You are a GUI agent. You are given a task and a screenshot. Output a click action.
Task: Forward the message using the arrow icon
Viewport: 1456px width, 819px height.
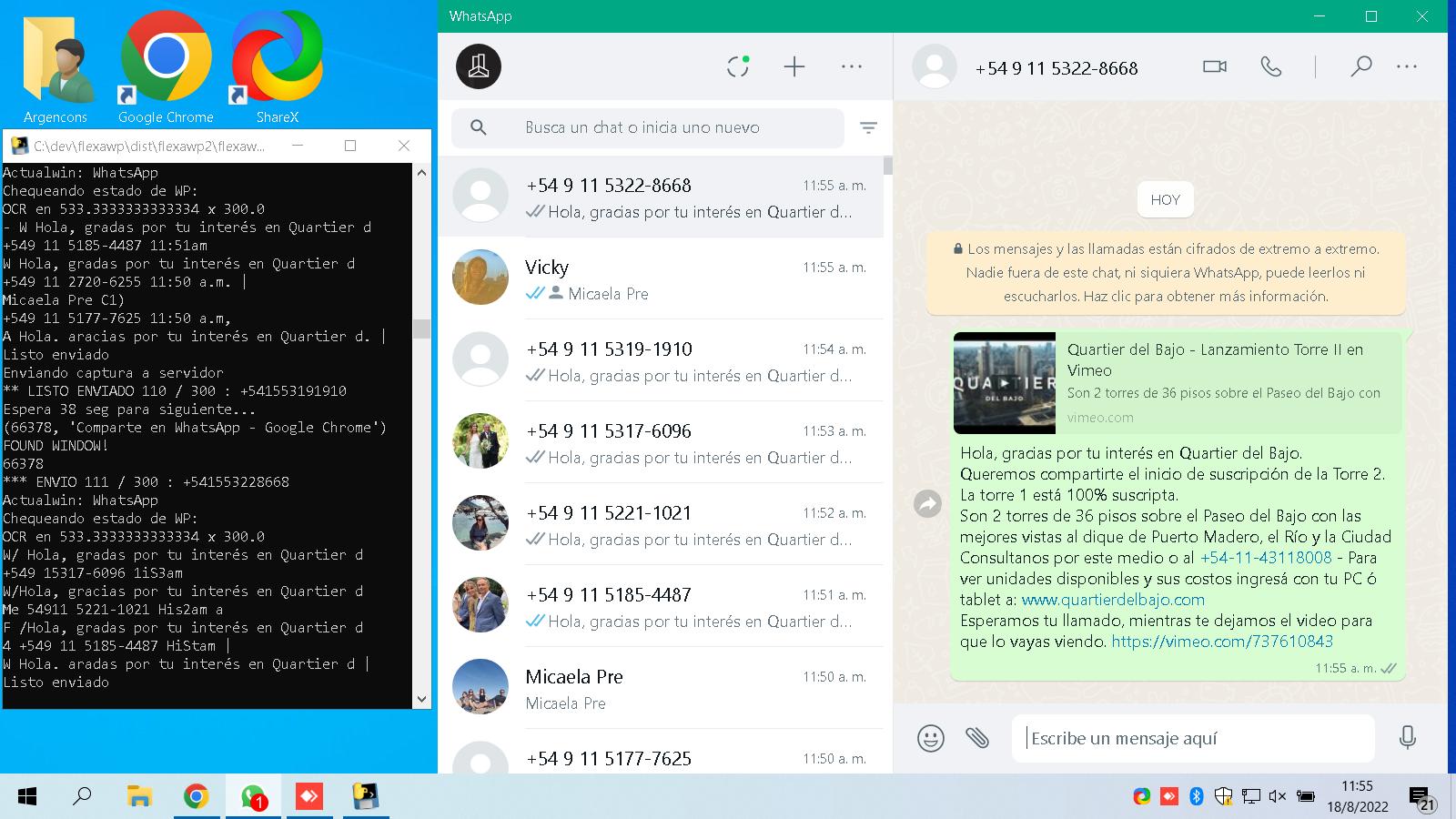927,503
